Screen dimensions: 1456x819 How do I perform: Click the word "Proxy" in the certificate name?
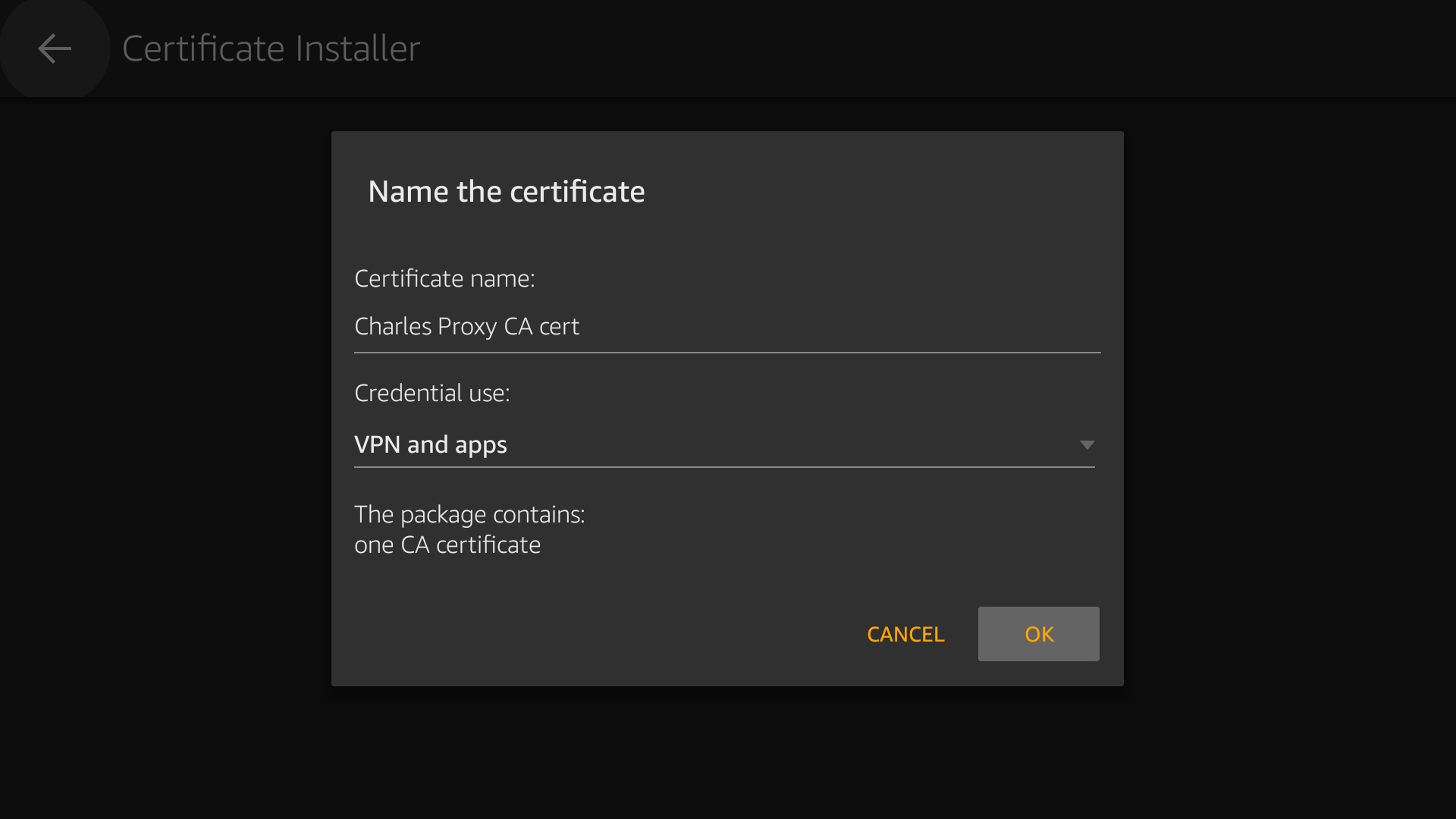pos(467,327)
